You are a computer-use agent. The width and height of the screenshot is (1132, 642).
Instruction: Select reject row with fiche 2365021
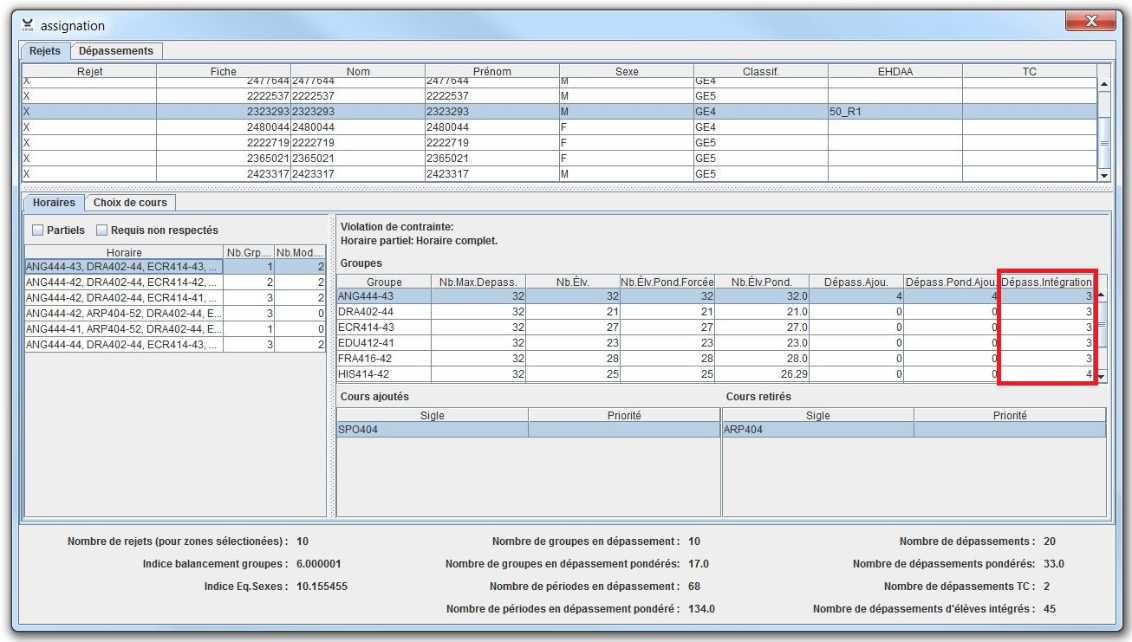(560, 158)
